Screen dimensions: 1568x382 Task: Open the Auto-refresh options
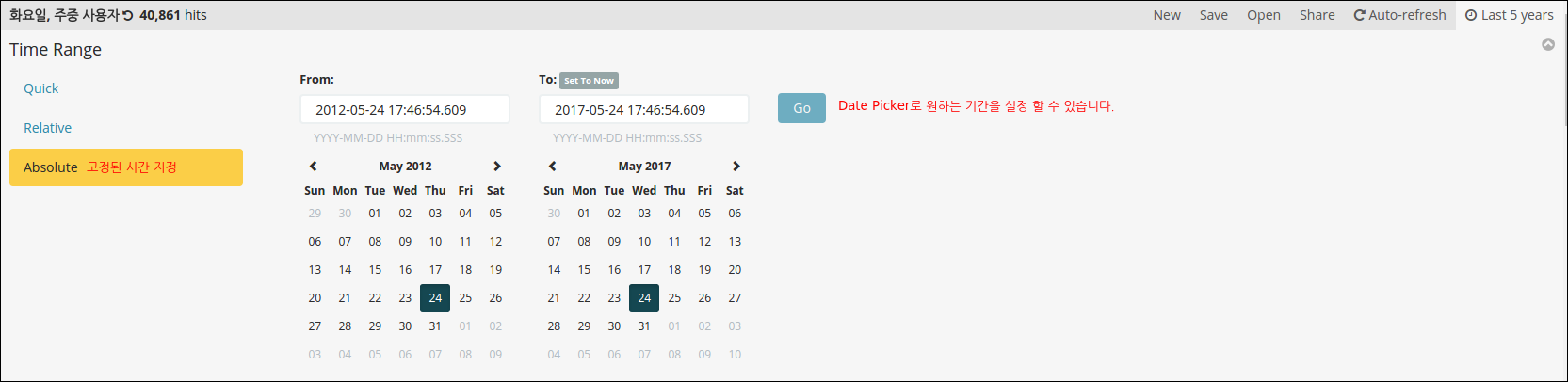coord(1399,15)
